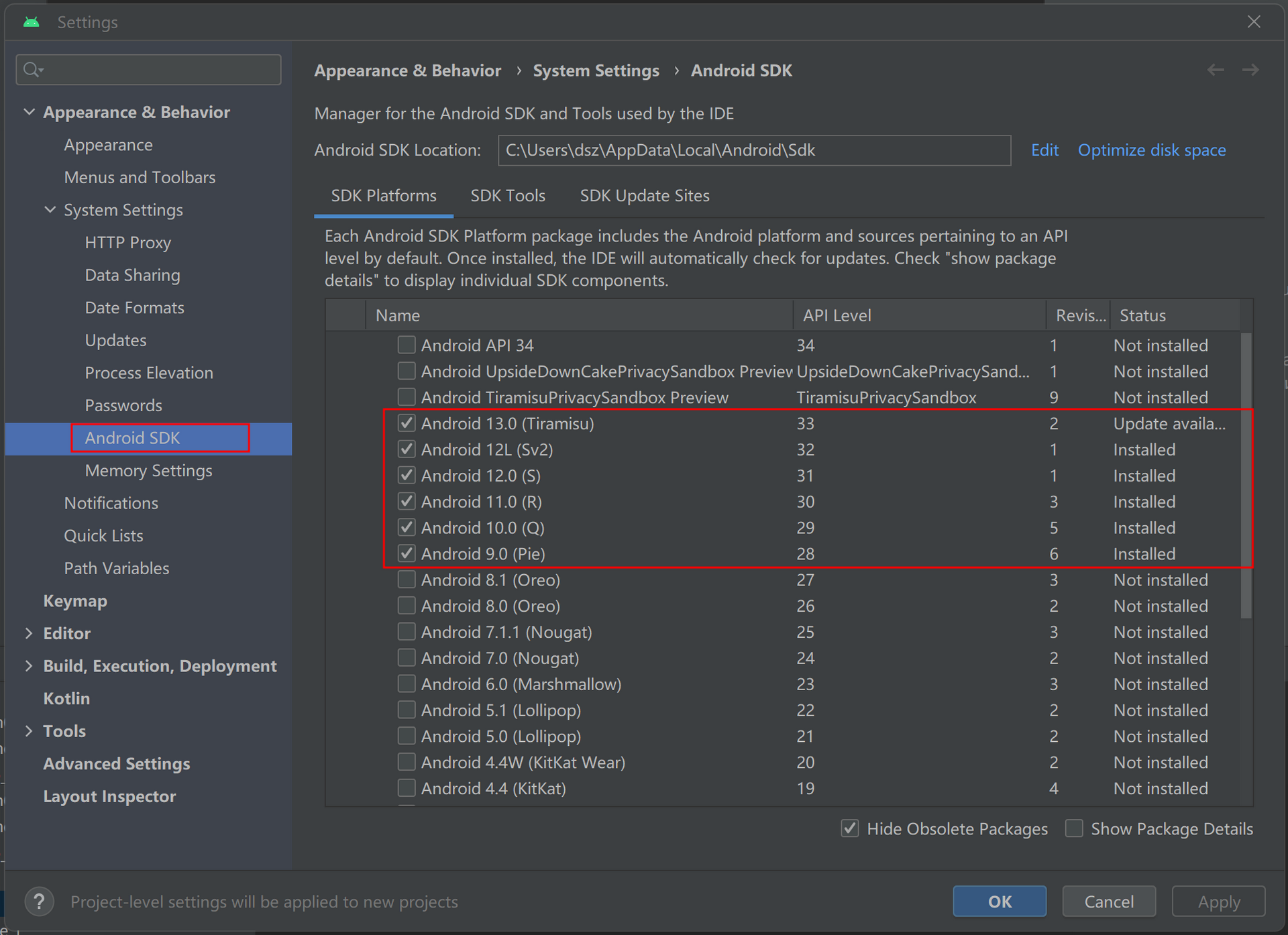
Task: Check Android UpsideDownCakePrivacySandbox Preview checkbox
Action: [407, 371]
